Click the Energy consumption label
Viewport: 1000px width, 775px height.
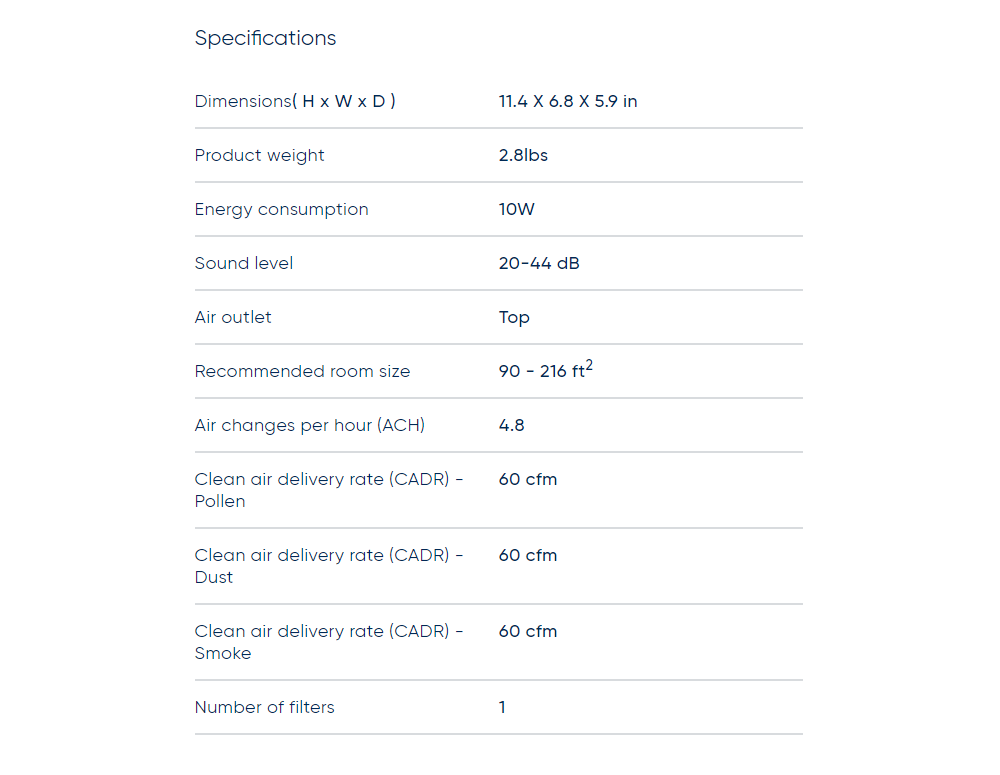(x=281, y=209)
